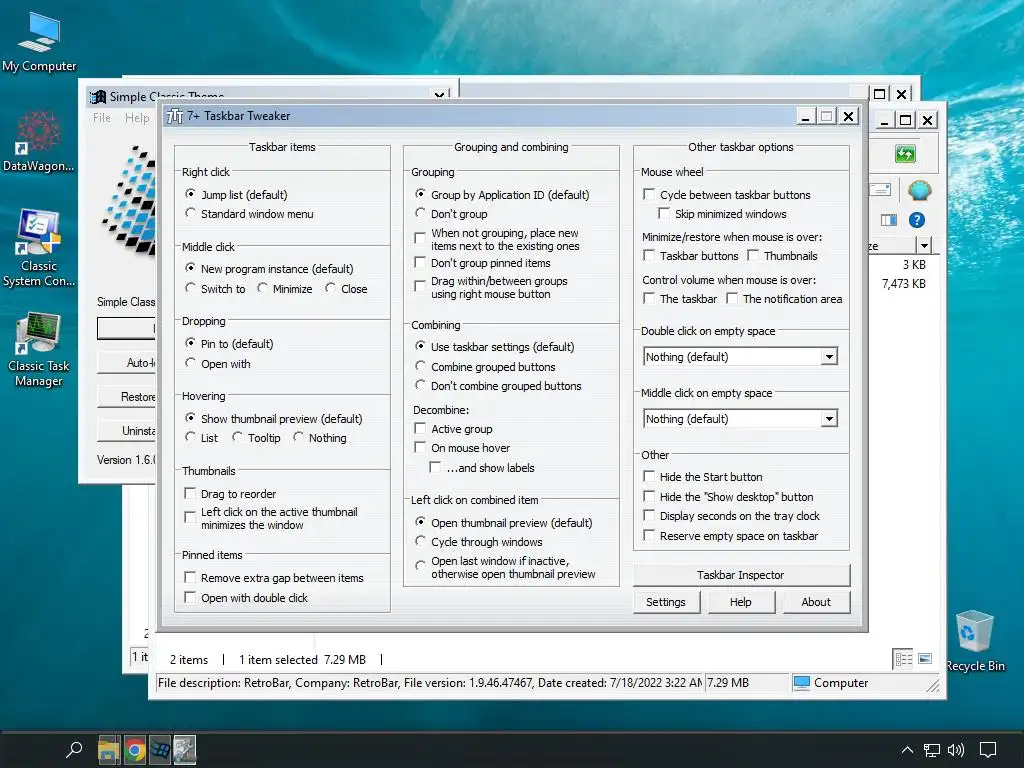Switch to details view icon in status bar
This screenshot has height=768, width=1024.
click(903, 659)
